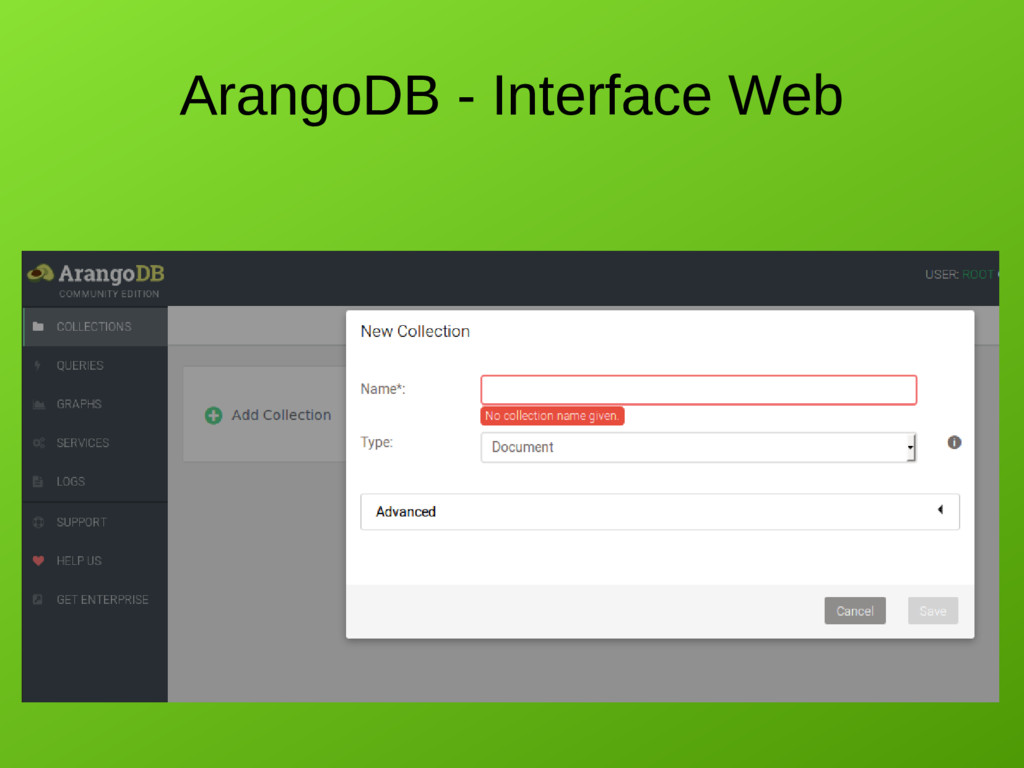Screen dimensions: 1024x768
Task: Click the Add Collection tile label
Action: [281, 415]
